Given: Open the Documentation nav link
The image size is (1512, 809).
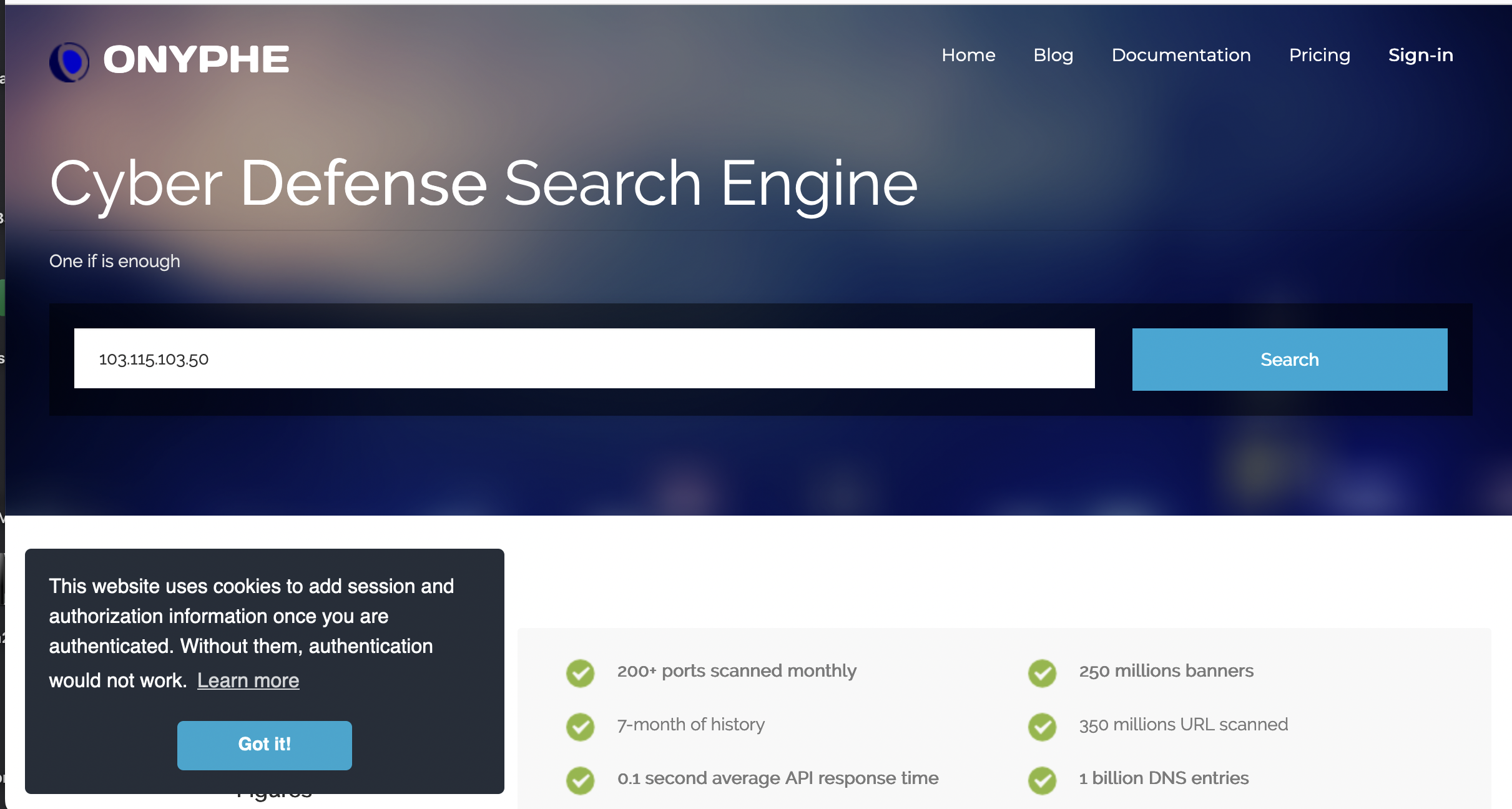Looking at the screenshot, I should pos(1181,55).
